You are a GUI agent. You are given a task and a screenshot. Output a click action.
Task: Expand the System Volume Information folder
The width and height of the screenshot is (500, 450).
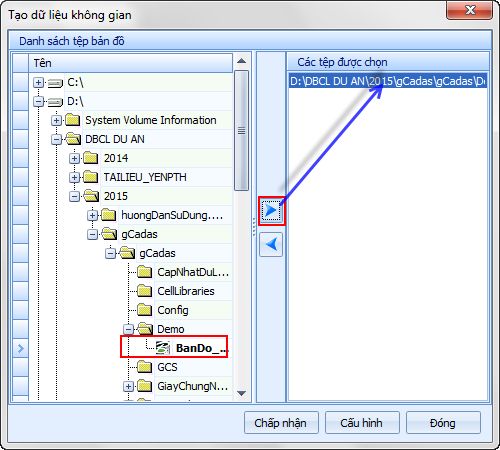(x=56, y=121)
